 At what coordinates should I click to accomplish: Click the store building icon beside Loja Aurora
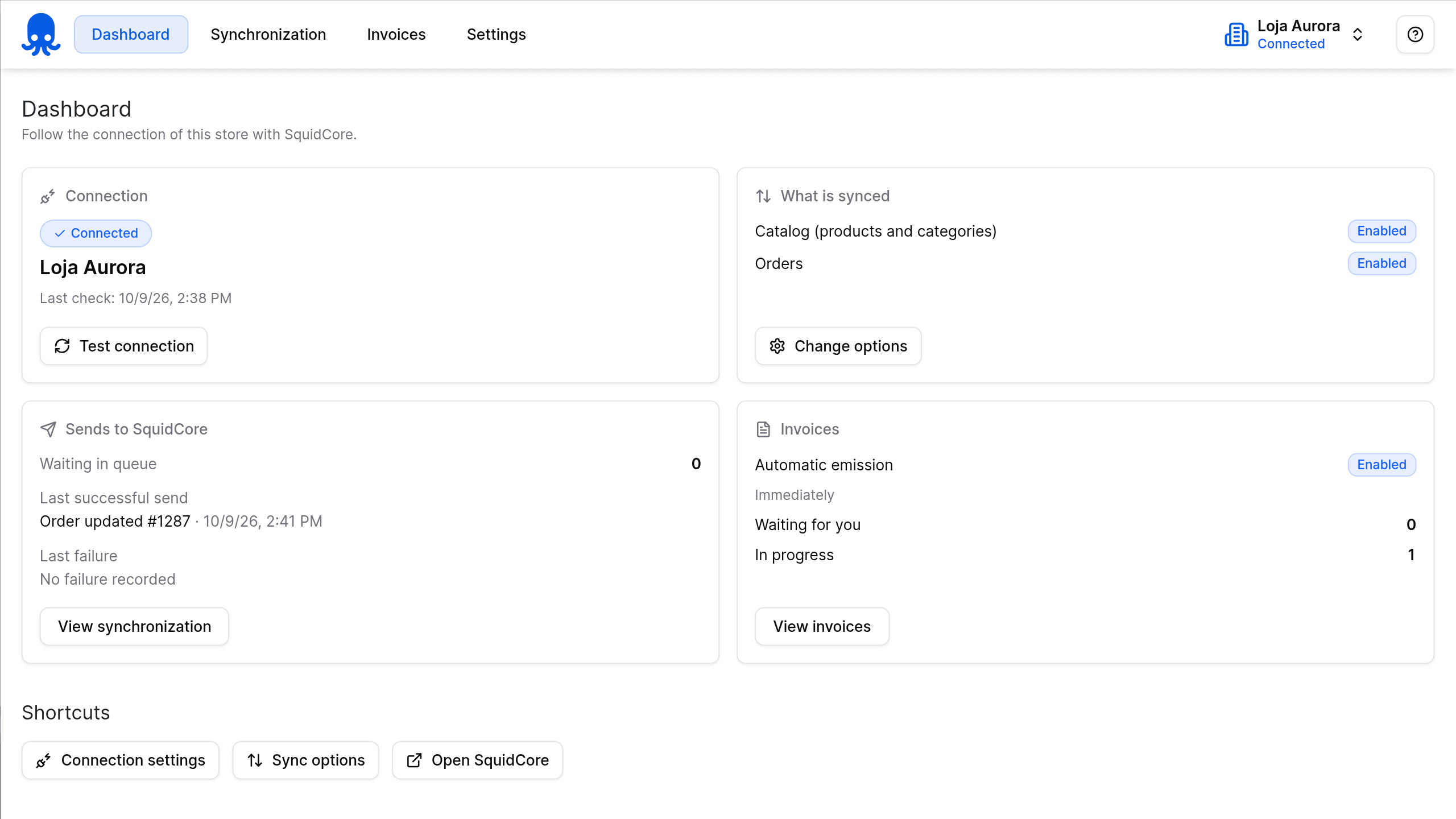tap(1236, 35)
